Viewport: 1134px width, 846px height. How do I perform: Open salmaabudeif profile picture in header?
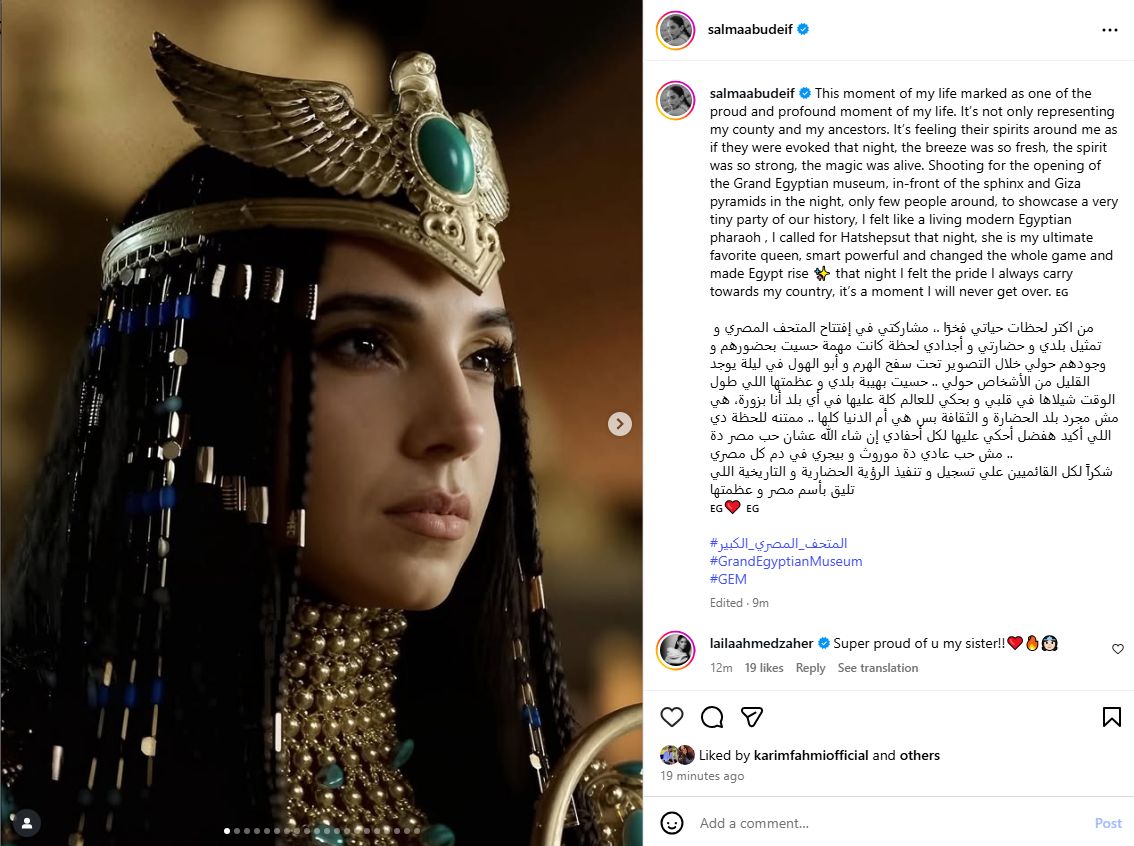click(x=675, y=30)
